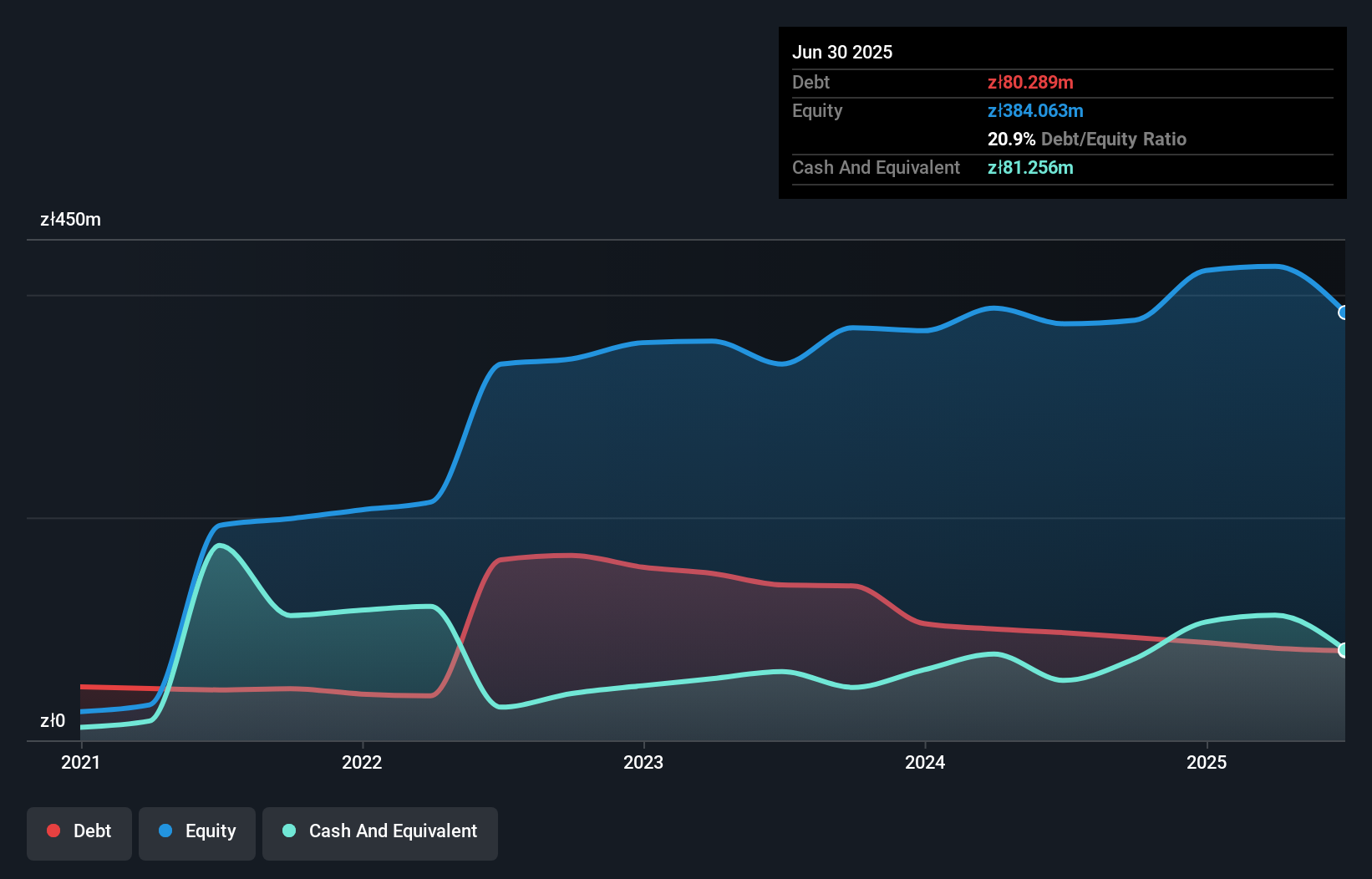The image size is (1372, 879).
Task: Select the Equity endpoint marker on the chart
Action: click(x=1344, y=313)
